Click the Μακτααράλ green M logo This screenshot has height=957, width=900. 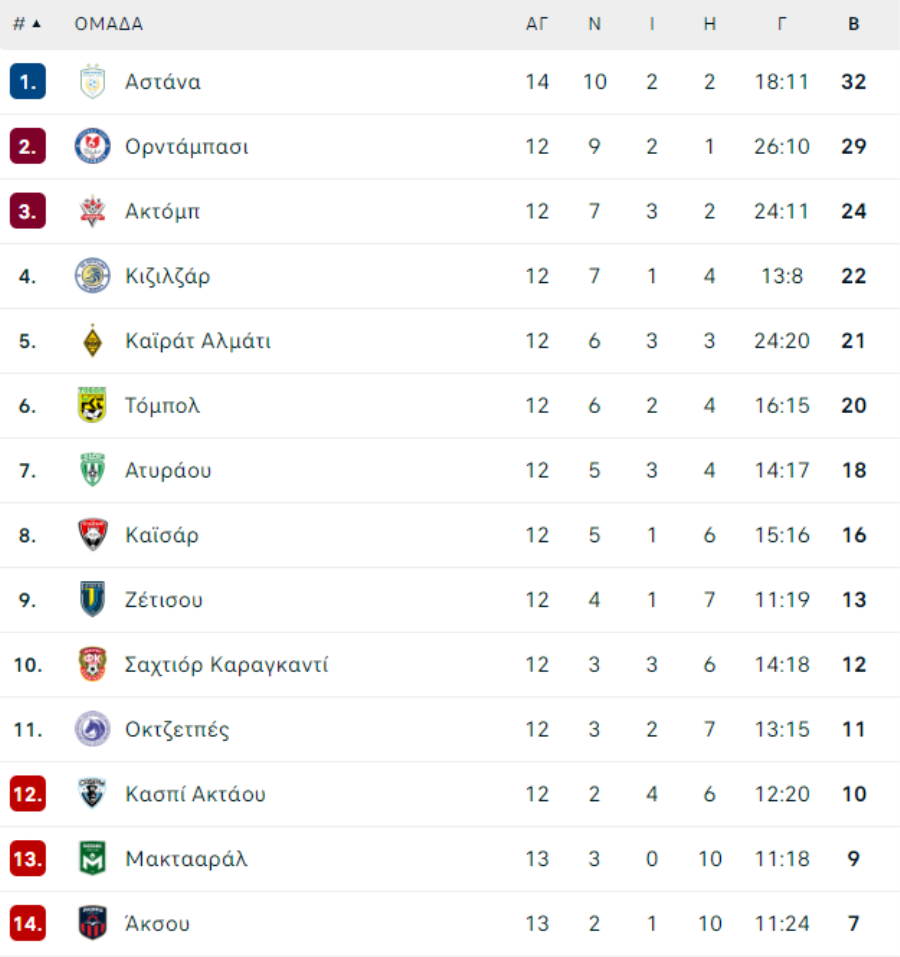point(92,858)
